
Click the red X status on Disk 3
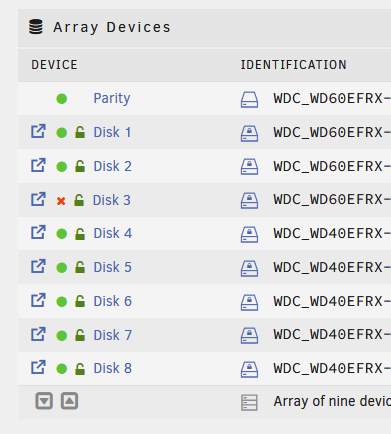coord(61,201)
